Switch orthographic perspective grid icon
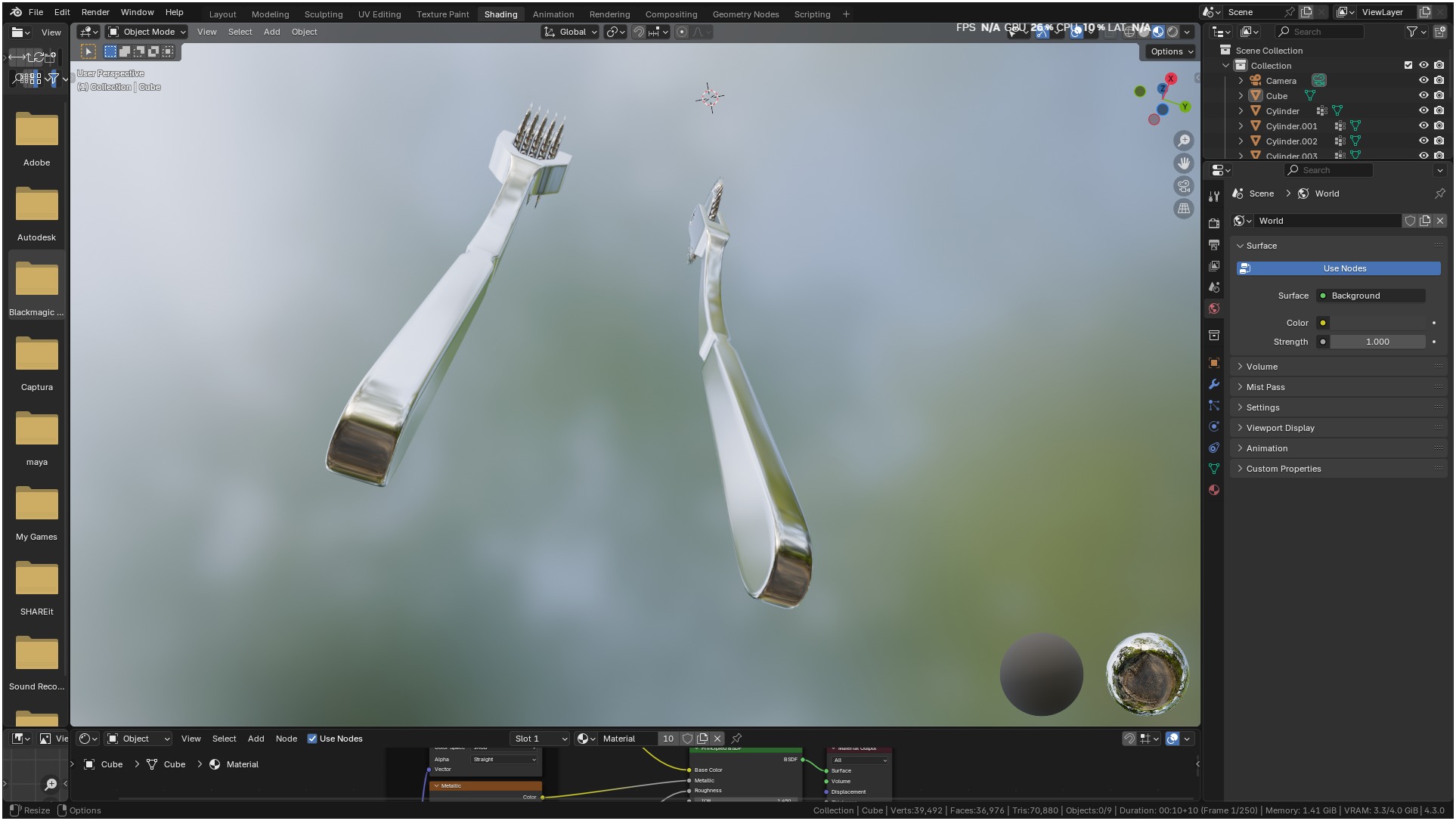The height and width of the screenshot is (821, 1456). pyautogui.click(x=1184, y=209)
